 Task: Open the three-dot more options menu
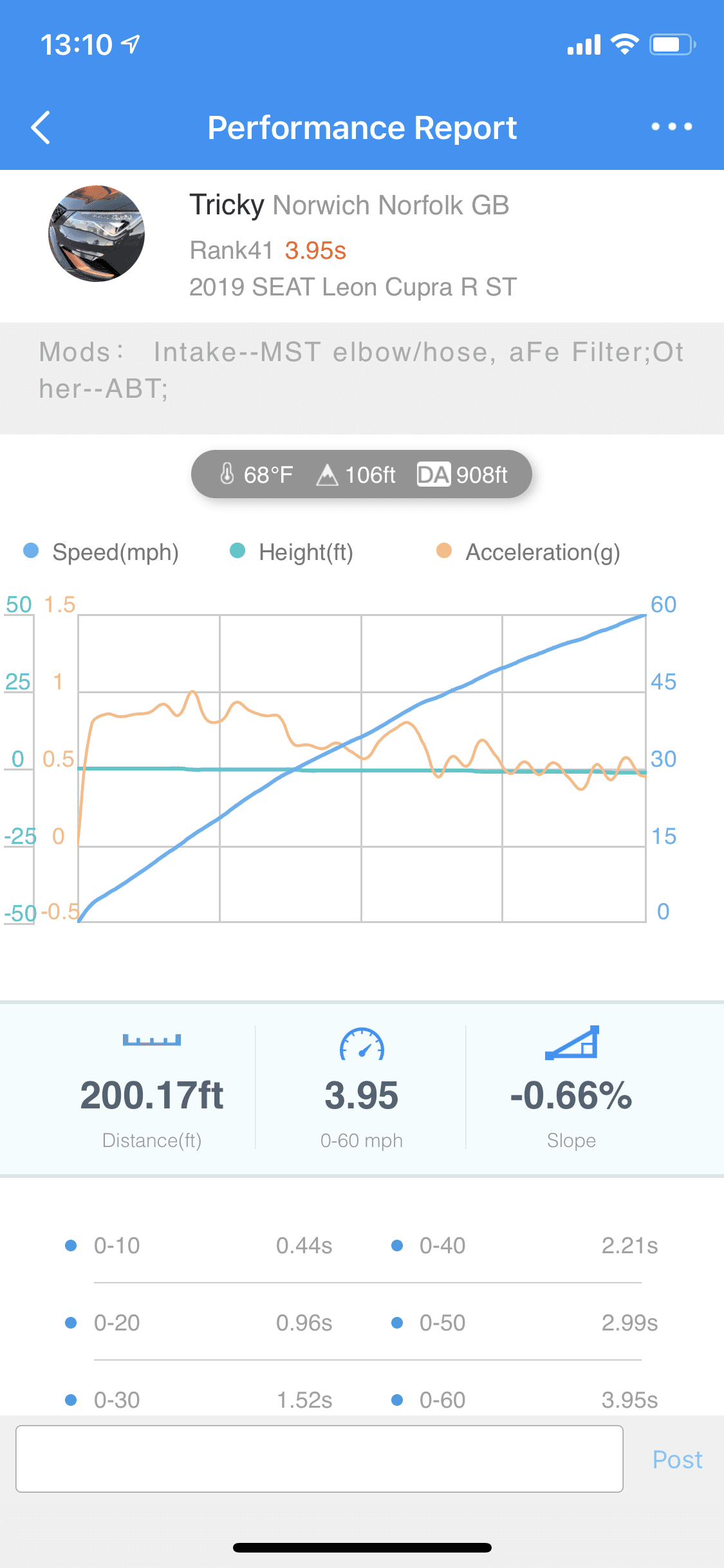(671, 127)
